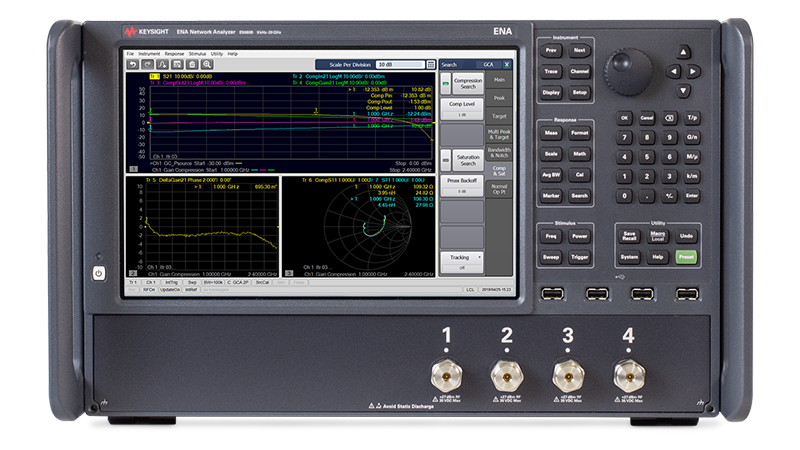Click the Saturation Search softkey
Image resolution: width=800 pixels, height=450 pixels.
[468, 160]
